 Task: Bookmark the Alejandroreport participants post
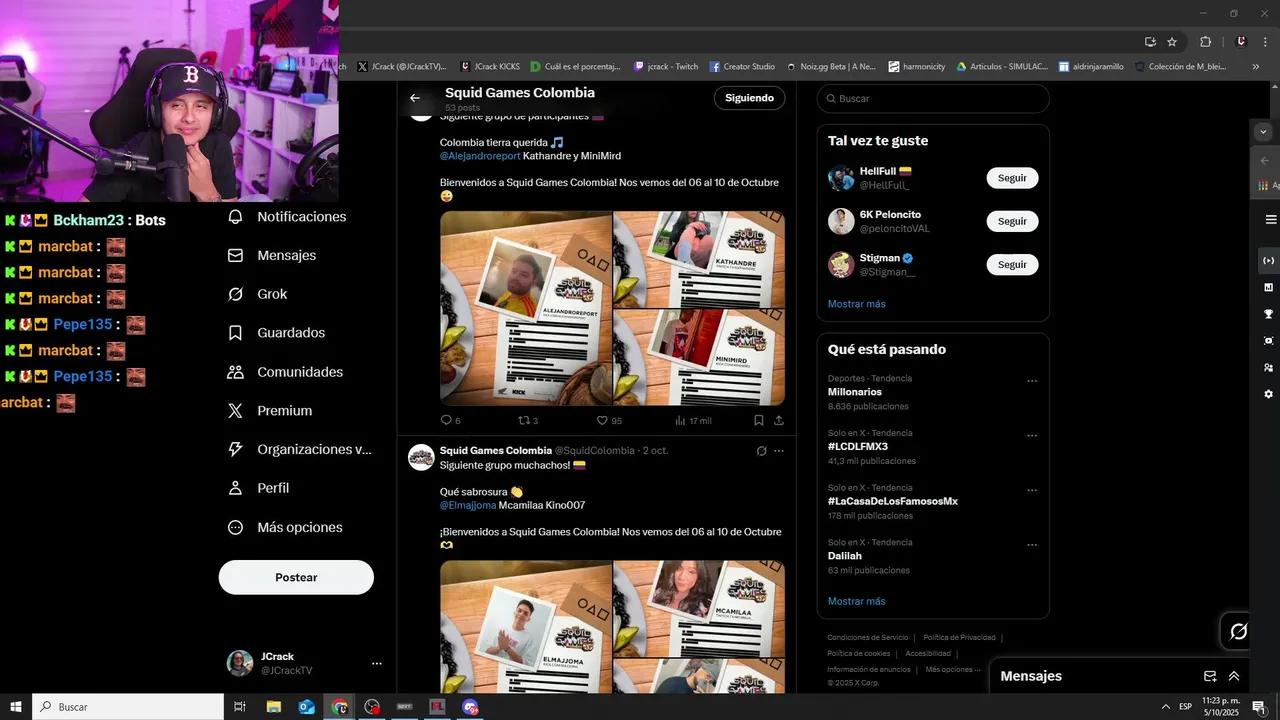coord(759,421)
